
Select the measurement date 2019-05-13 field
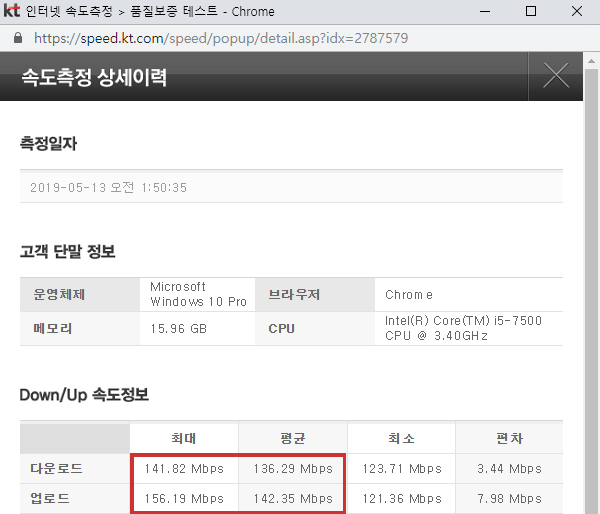pyautogui.click(x=291, y=188)
